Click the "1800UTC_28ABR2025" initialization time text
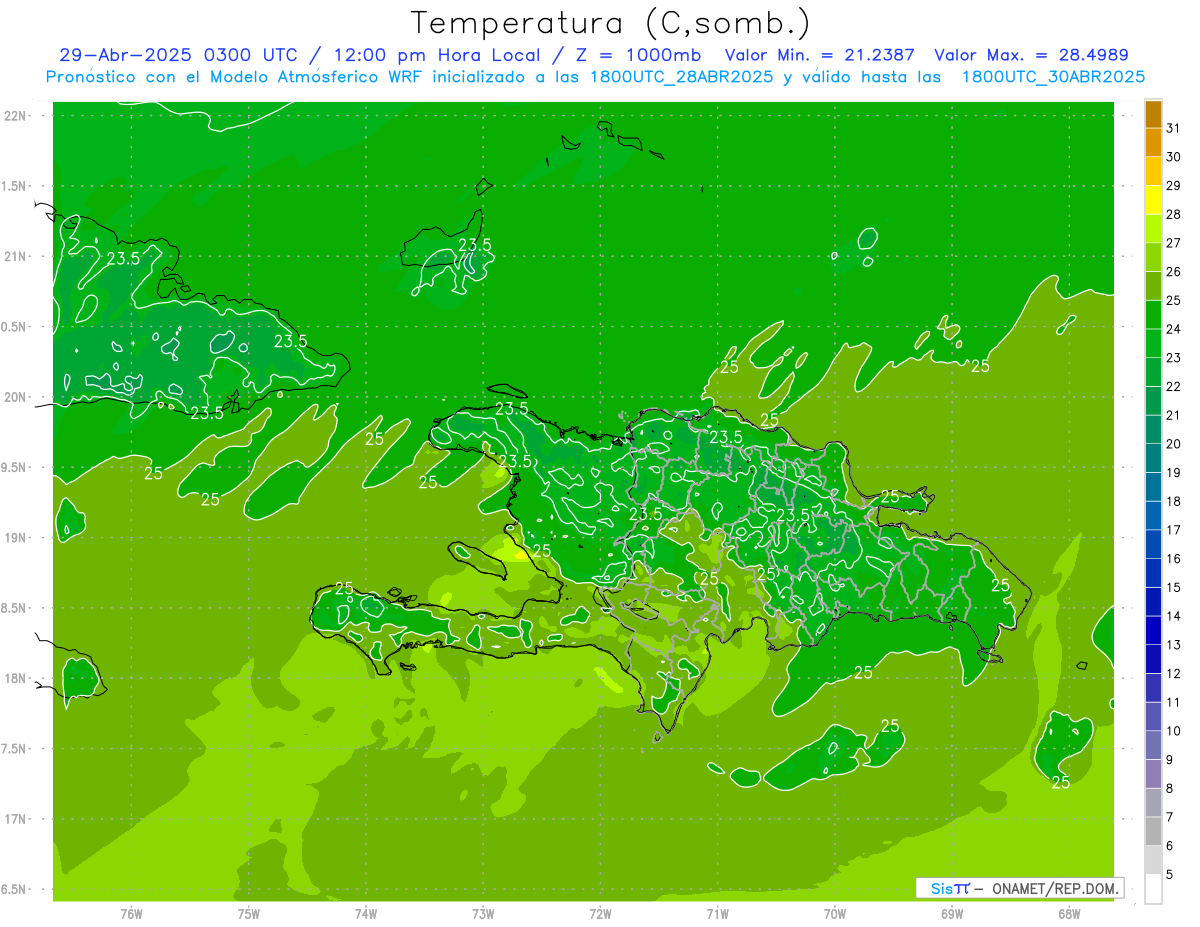Screen dimensions: 1200x927 [683, 76]
